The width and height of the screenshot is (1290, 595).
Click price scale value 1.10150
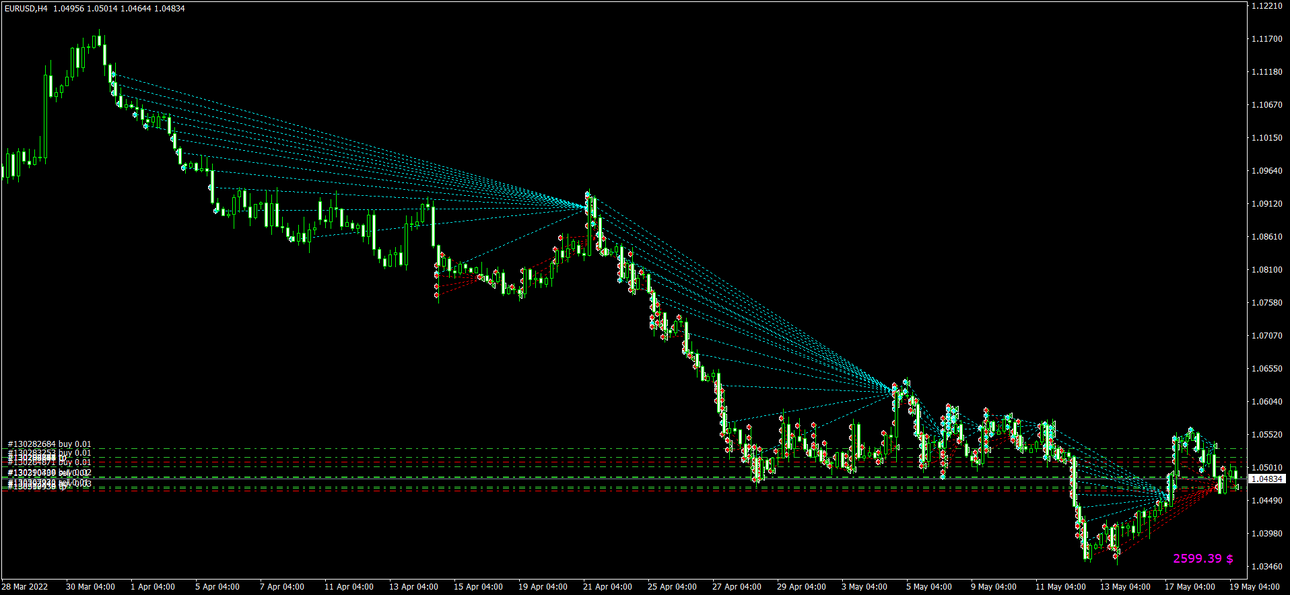tap(1266, 138)
